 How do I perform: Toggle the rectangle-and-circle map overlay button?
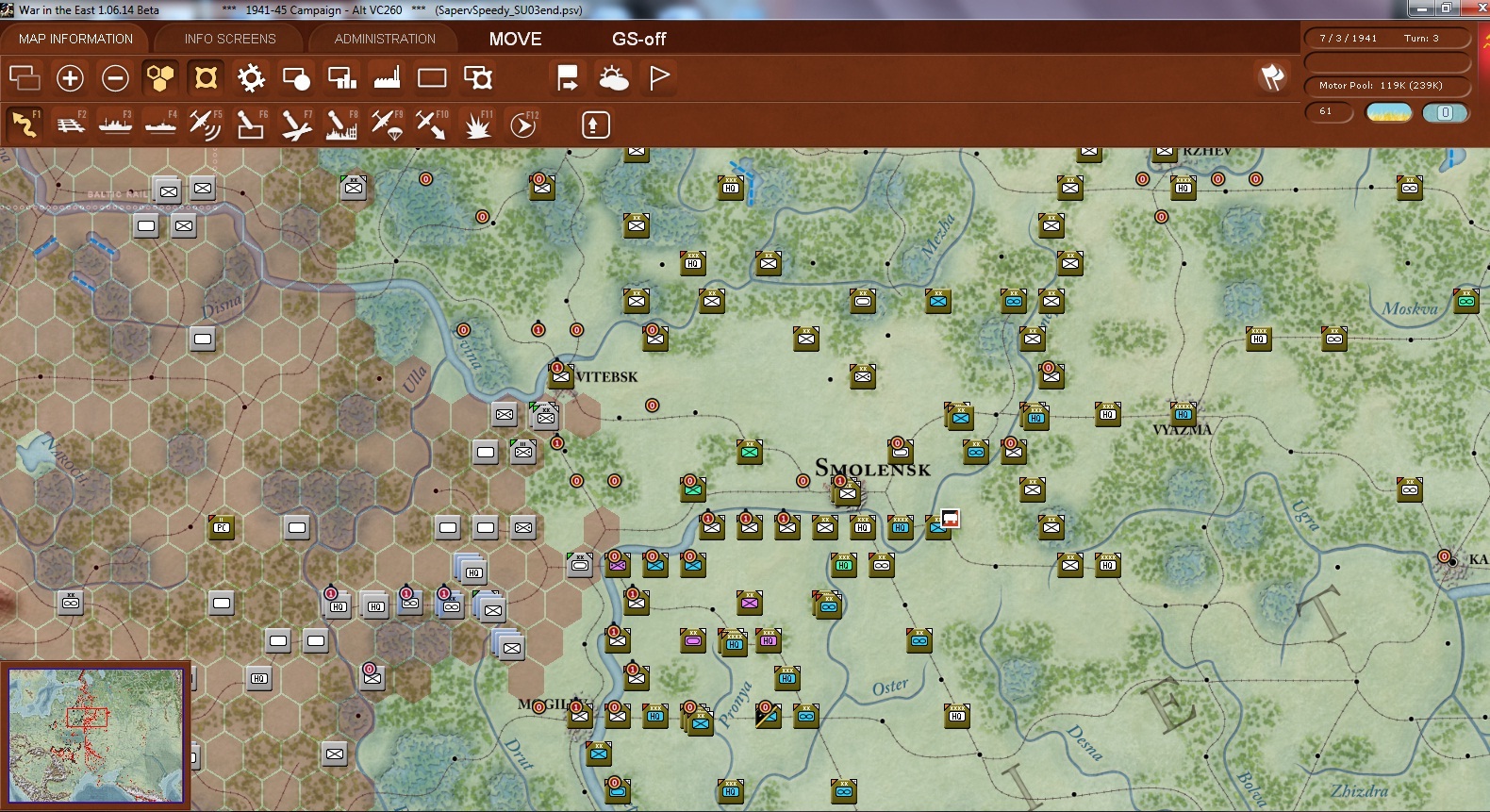click(x=296, y=77)
